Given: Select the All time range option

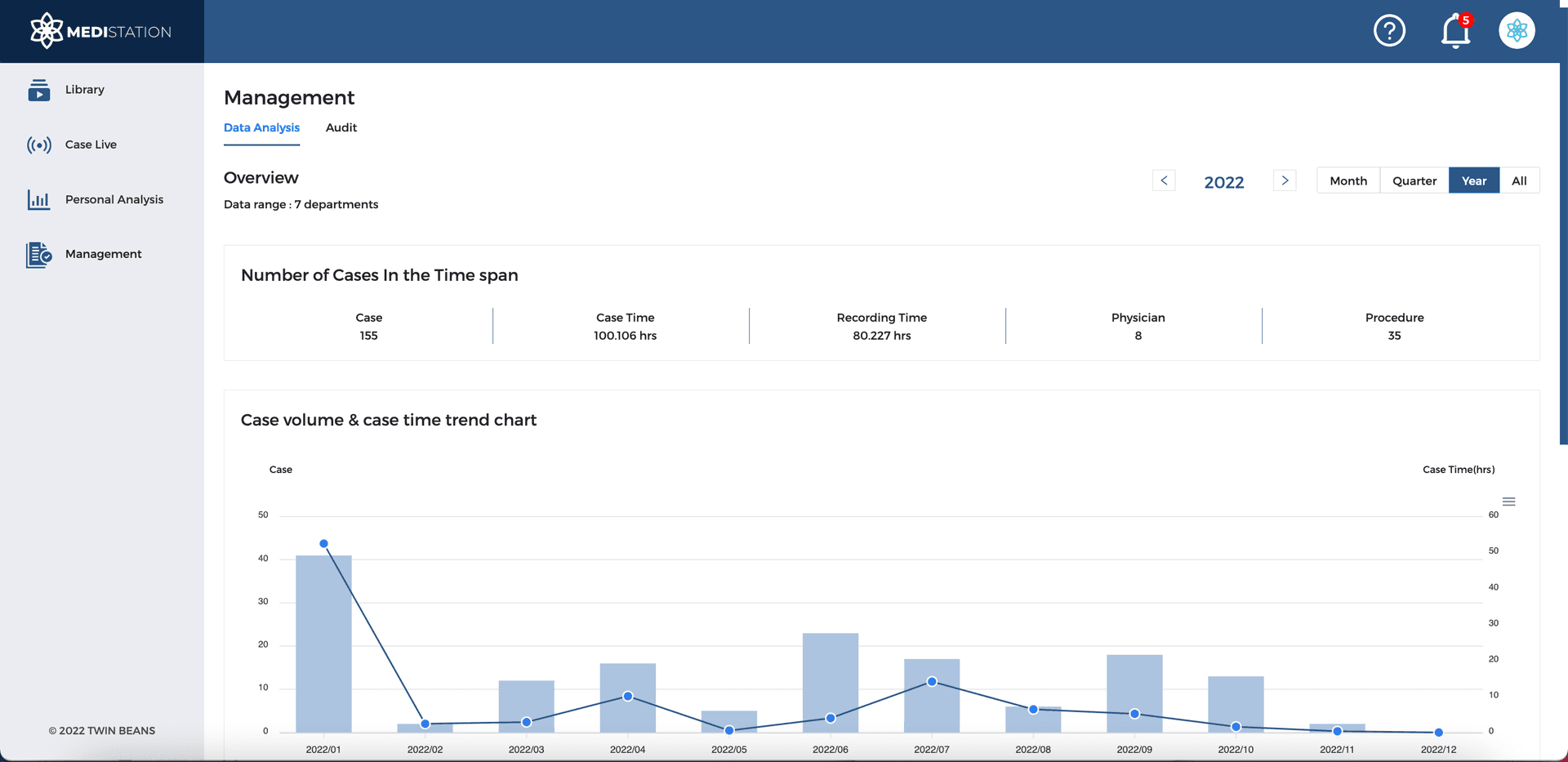Looking at the screenshot, I should (1519, 180).
